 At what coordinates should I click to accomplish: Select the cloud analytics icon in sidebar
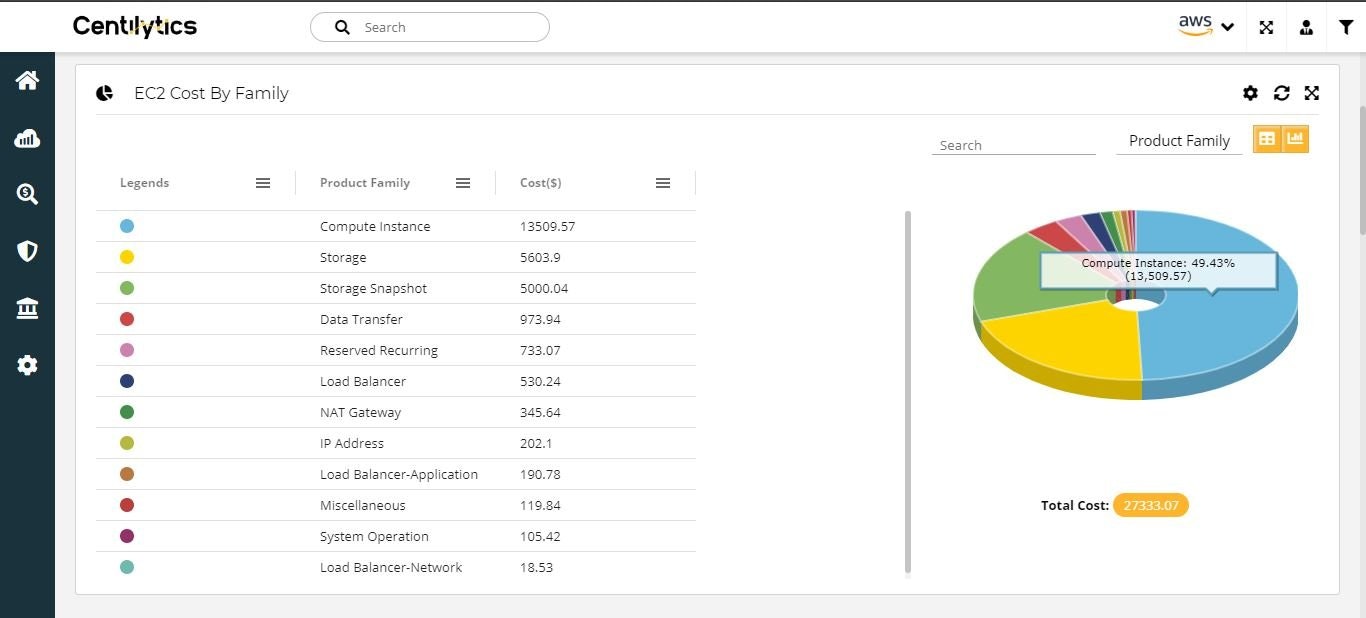27,138
